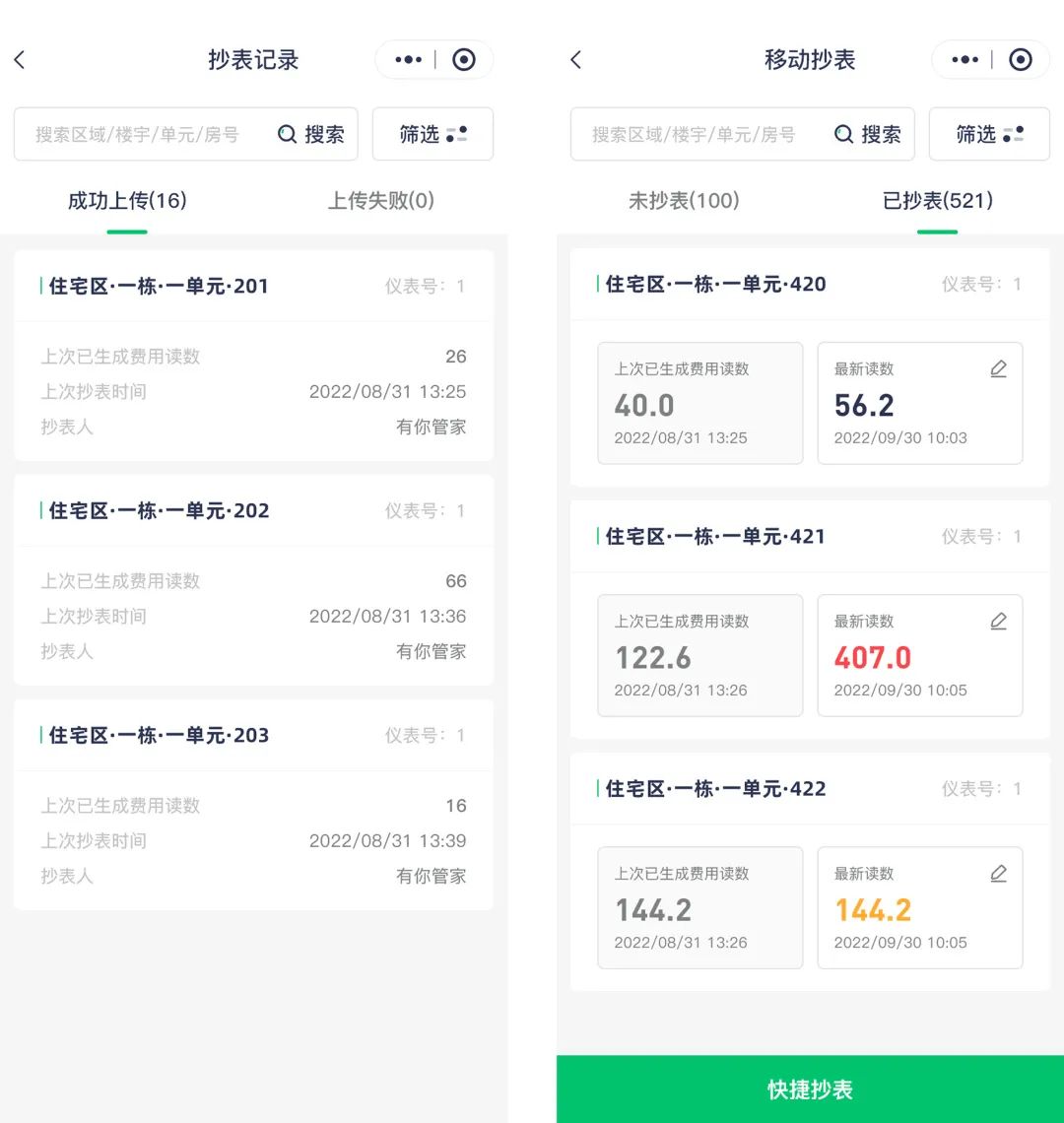Edit latest reading for room 420
Viewport: 1064px width, 1123px height.
coord(998,369)
